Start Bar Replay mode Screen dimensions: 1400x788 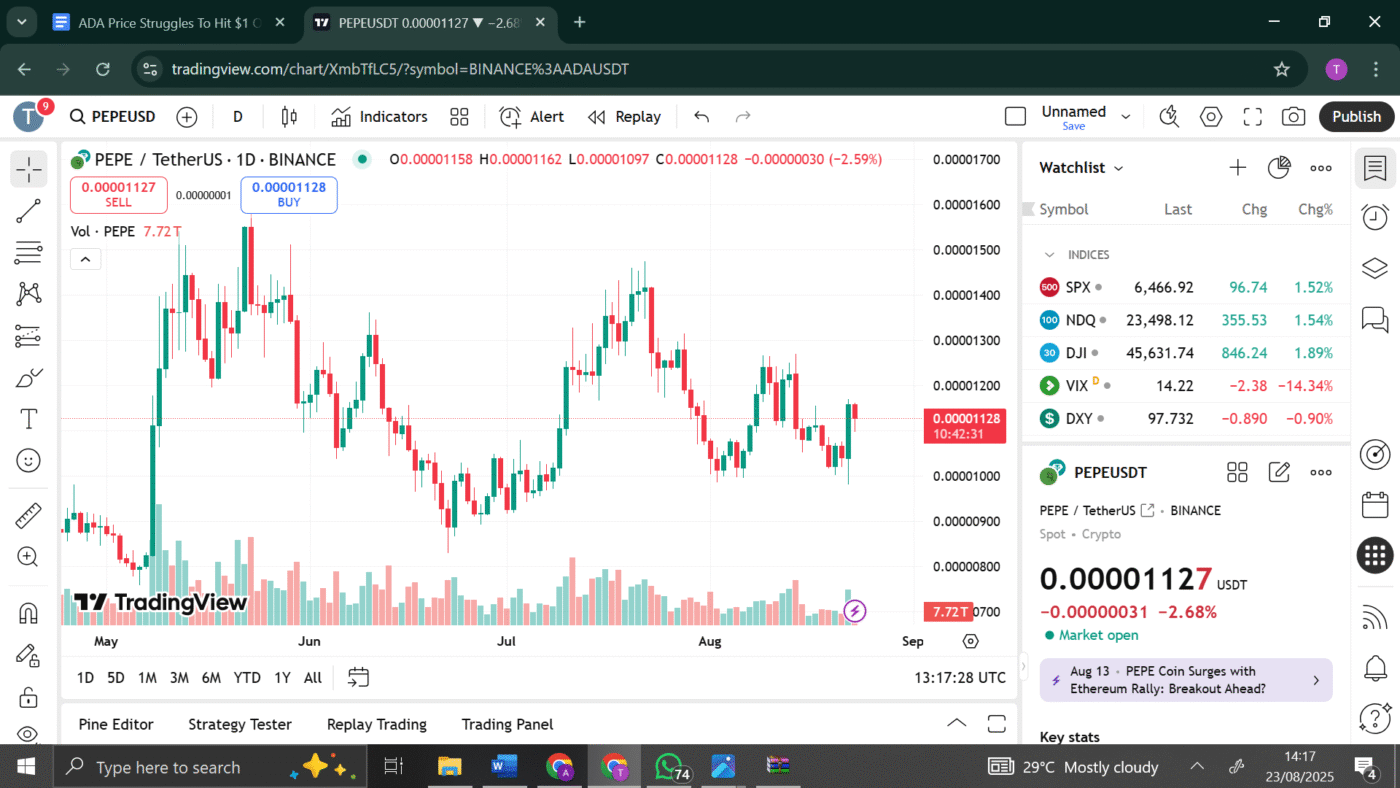tap(625, 117)
